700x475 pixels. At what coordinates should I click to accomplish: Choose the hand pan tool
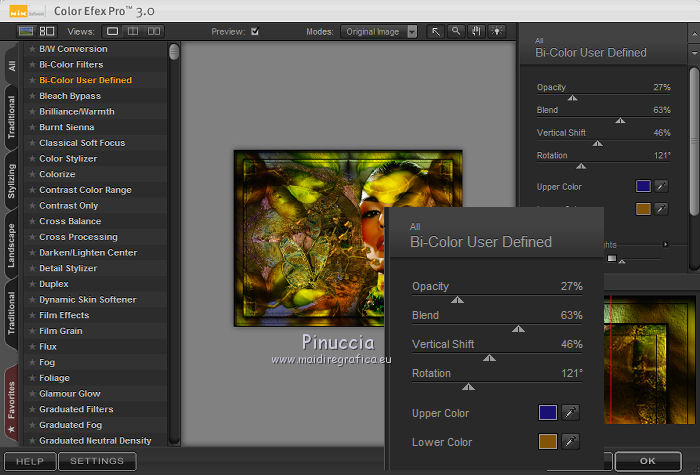[x=475, y=31]
